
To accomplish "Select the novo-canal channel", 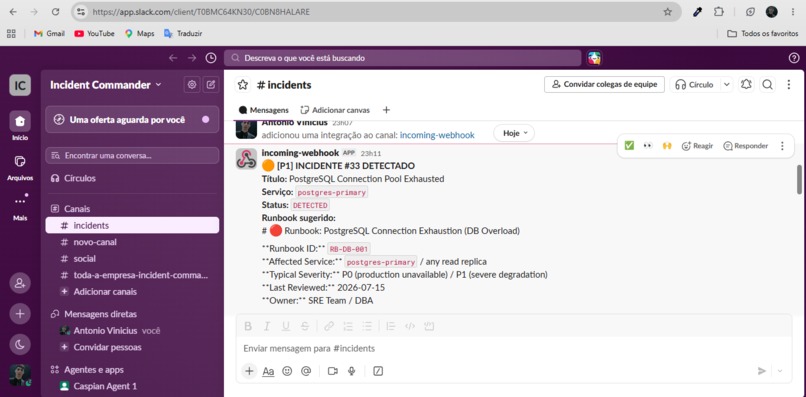I will pyautogui.click(x=132, y=242).
